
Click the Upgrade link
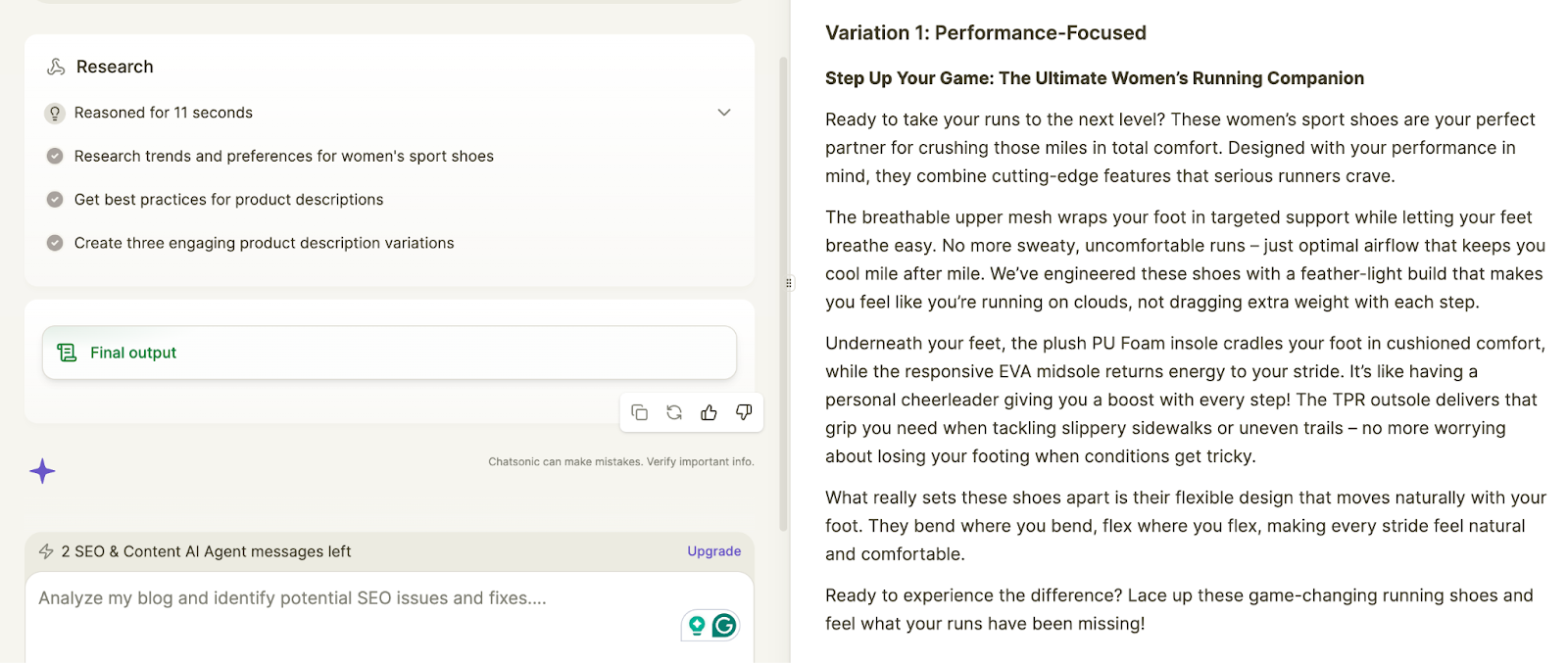pos(714,551)
